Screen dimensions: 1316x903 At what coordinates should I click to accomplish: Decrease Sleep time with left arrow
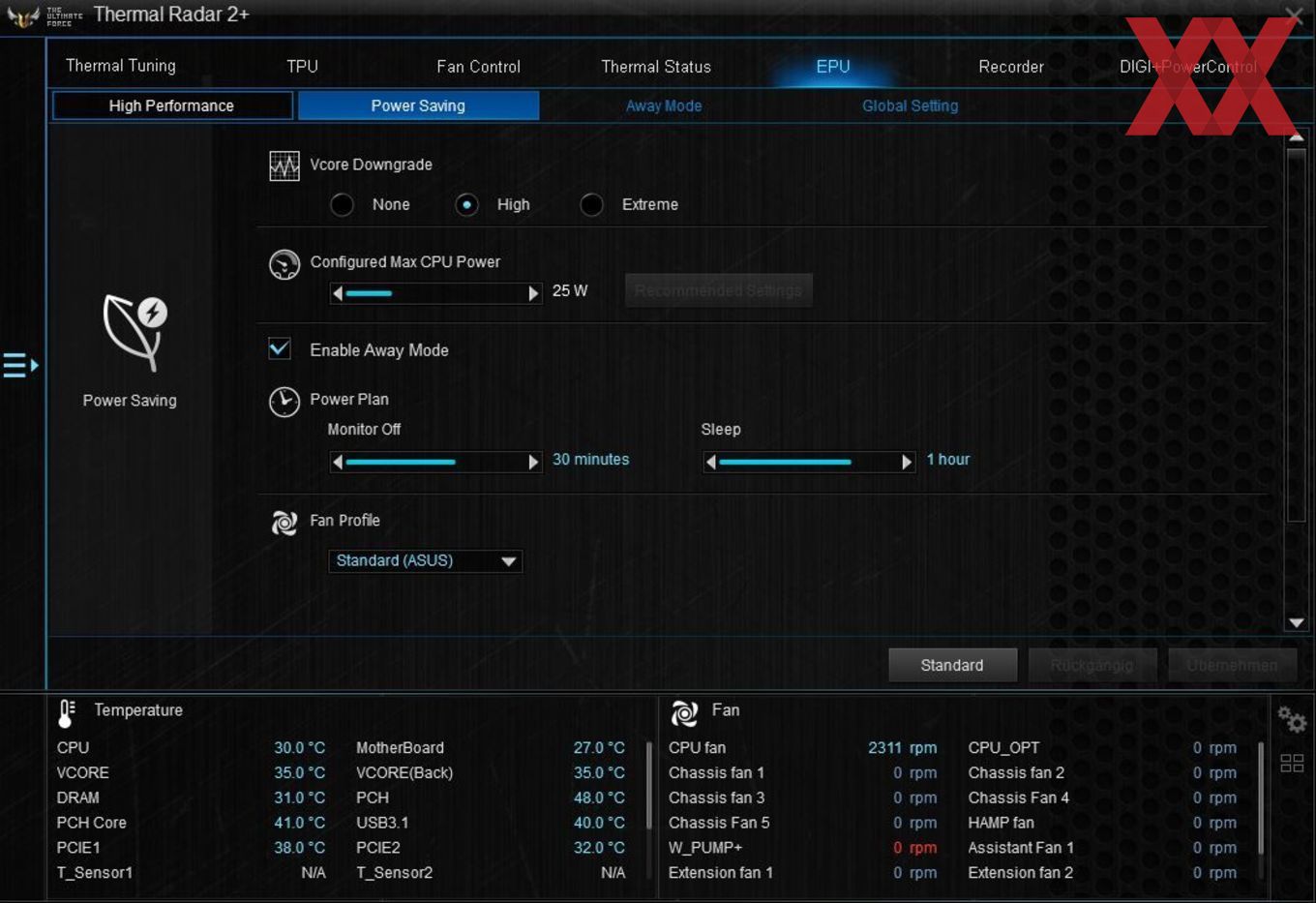(711, 462)
